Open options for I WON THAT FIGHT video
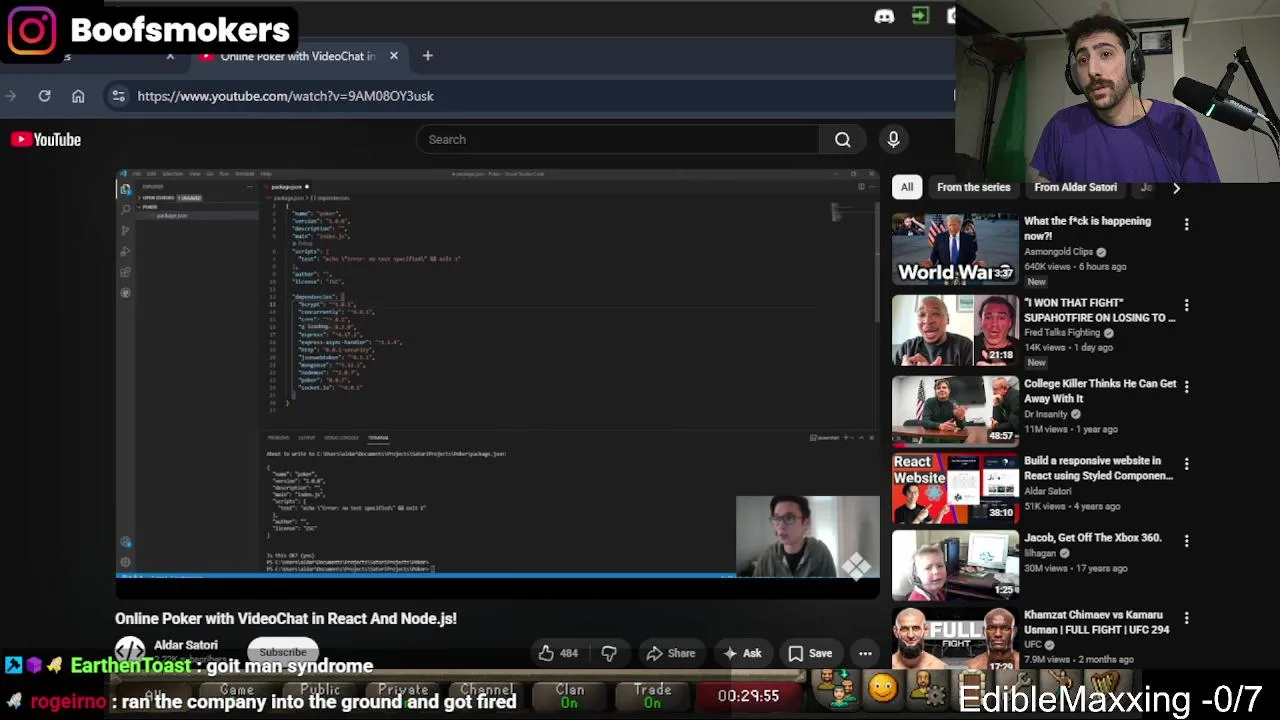The image size is (1280, 720). coord(1186,306)
